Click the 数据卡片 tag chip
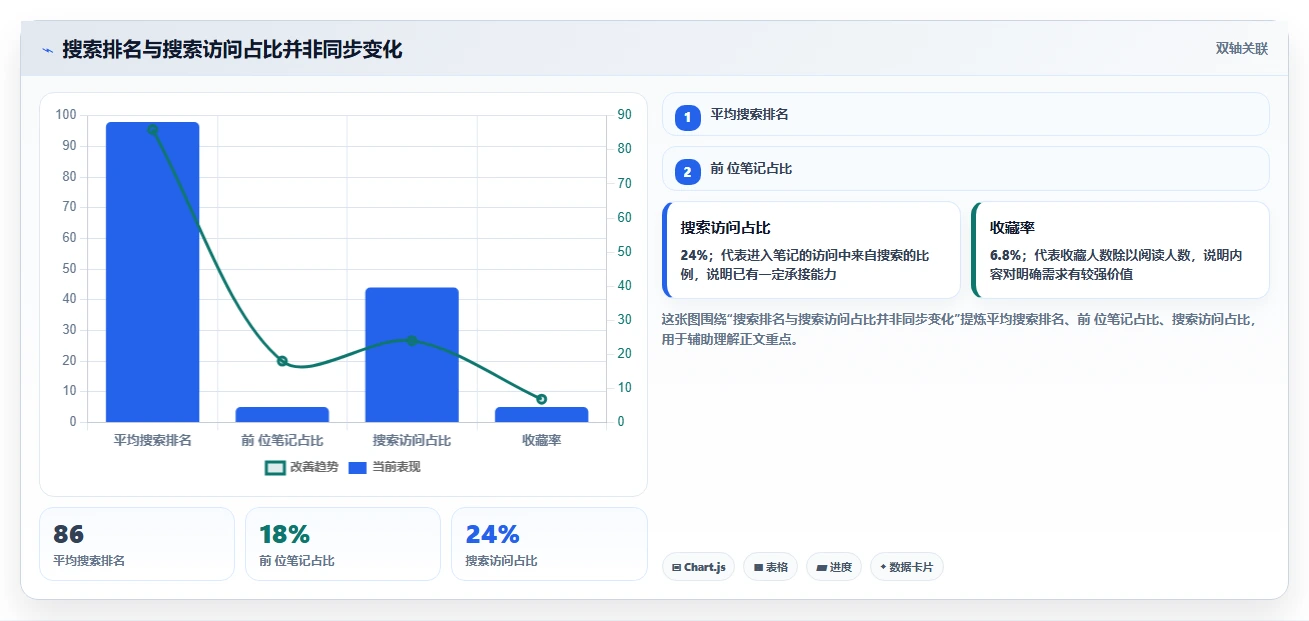1309x621 pixels. click(907, 567)
